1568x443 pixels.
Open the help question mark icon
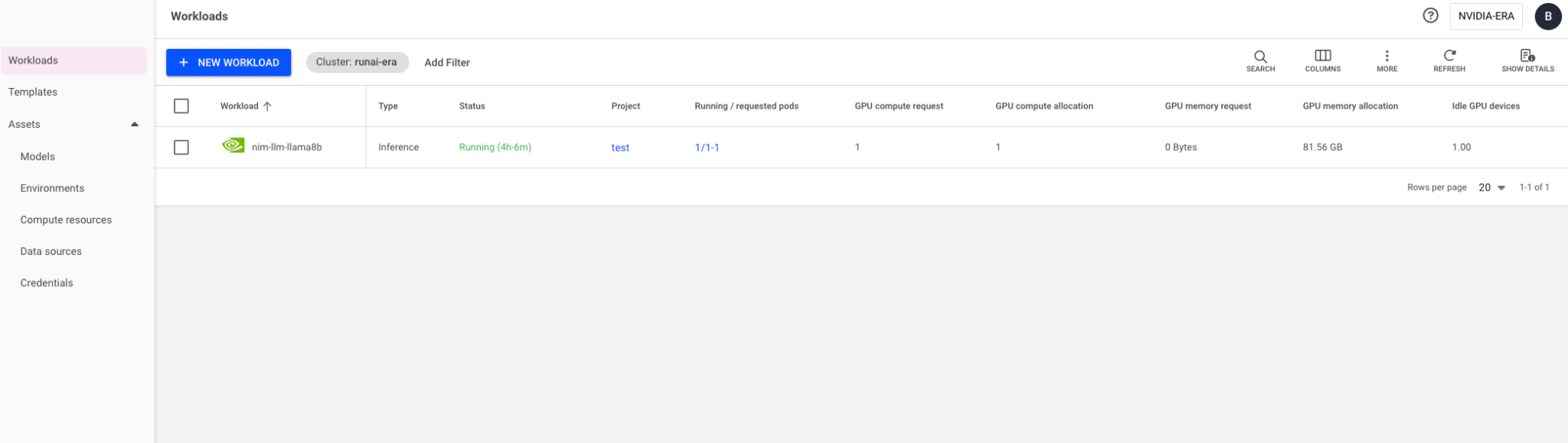pyautogui.click(x=1430, y=15)
